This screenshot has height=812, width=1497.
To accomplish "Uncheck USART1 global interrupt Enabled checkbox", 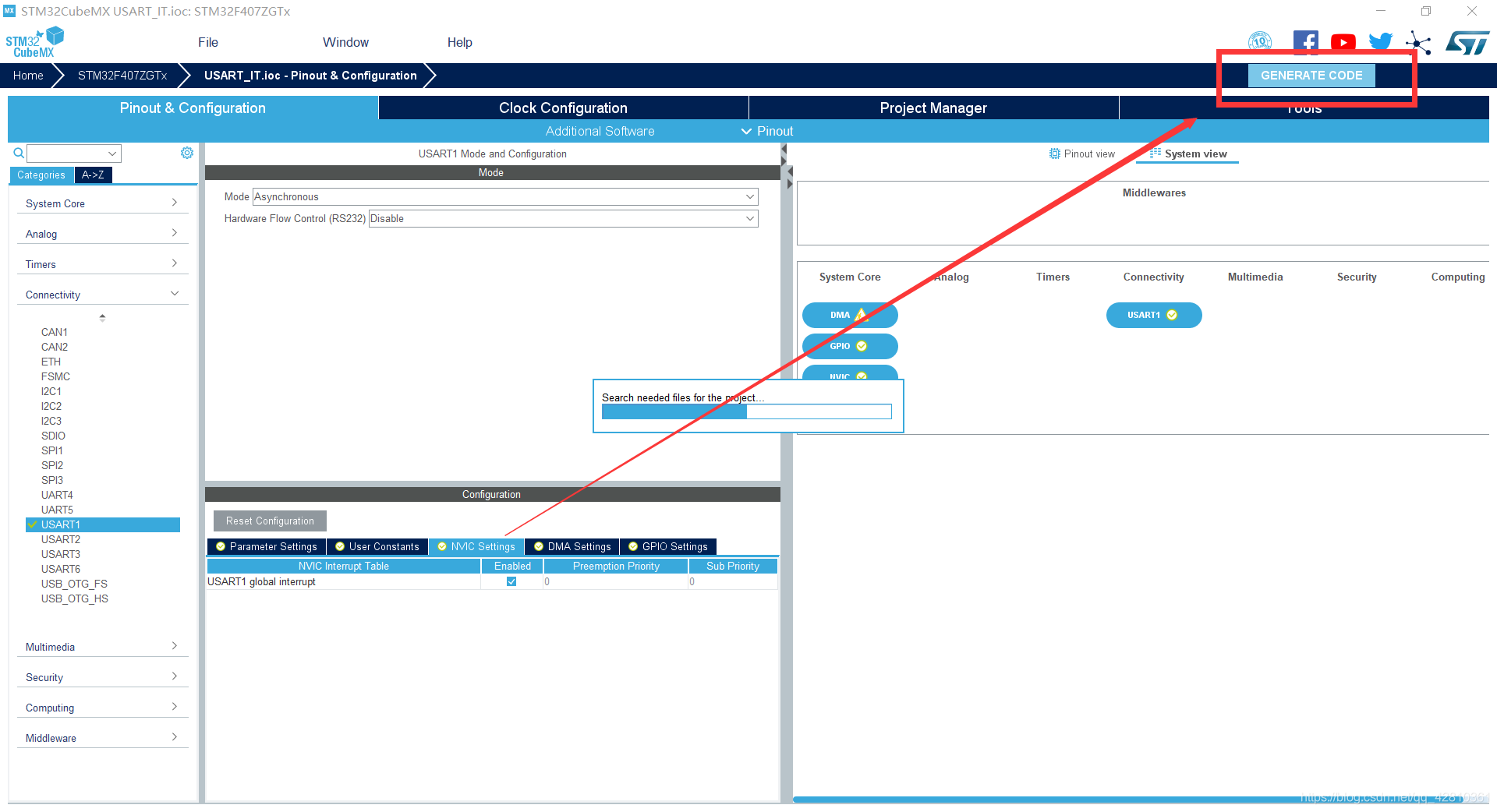I will (x=511, y=581).
